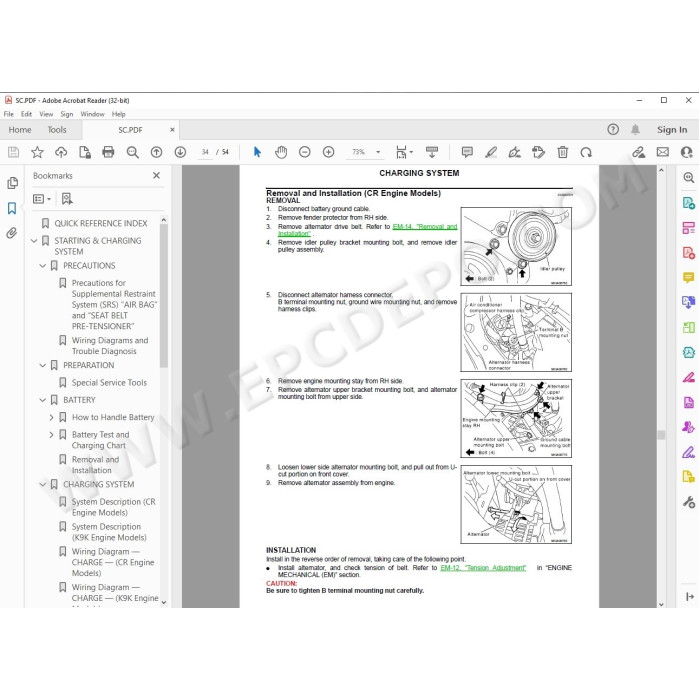Open the File menu
Image resolution: width=700 pixels, height=700 pixels.
point(8,114)
